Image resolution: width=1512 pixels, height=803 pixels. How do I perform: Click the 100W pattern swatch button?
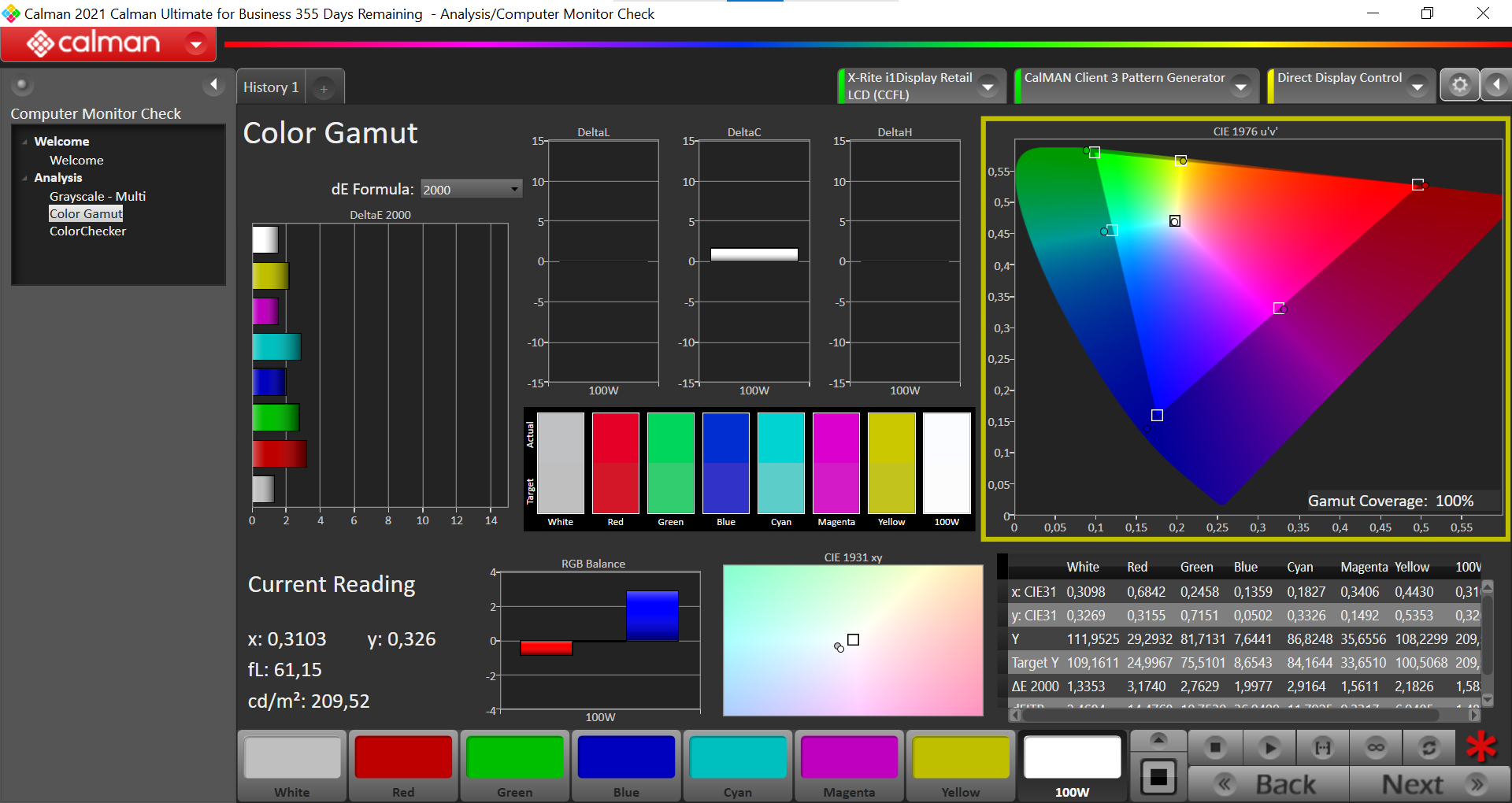click(1072, 766)
